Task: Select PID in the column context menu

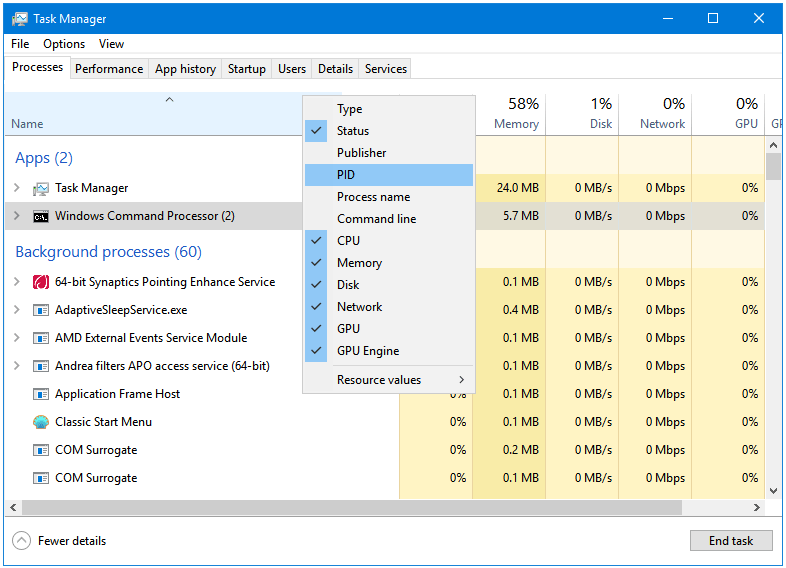Action: pyautogui.click(x=389, y=175)
